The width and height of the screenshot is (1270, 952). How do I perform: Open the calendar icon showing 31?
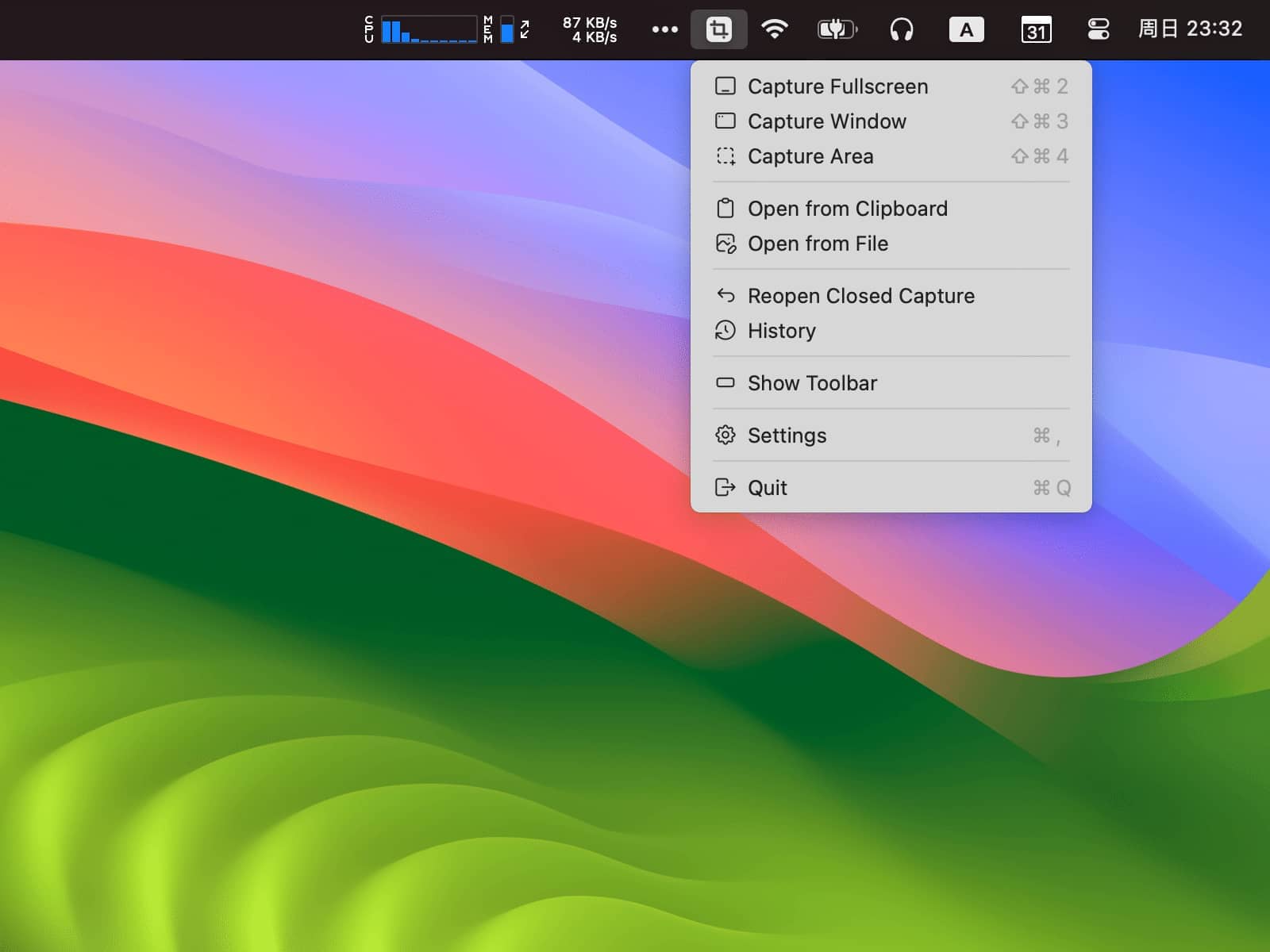[x=1036, y=30]
